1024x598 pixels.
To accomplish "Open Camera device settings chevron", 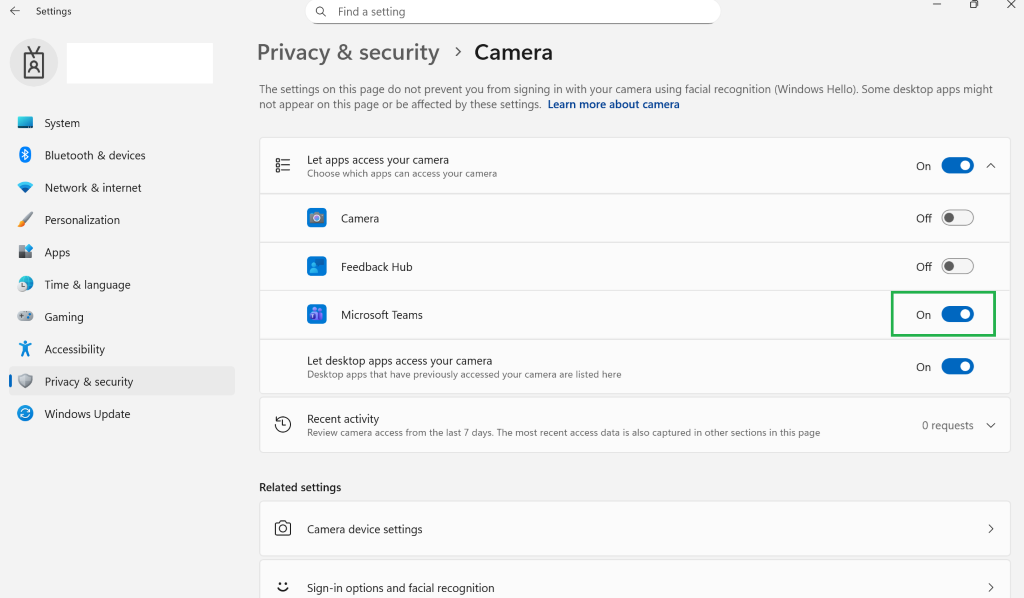I will click(x=991, y=529).
